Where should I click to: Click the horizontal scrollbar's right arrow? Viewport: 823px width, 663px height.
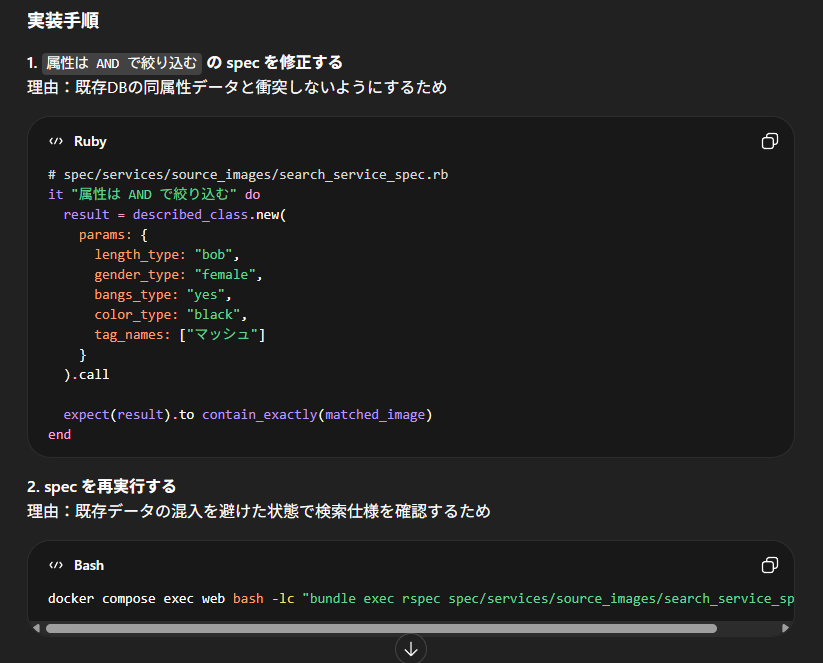tap(785, 628)
